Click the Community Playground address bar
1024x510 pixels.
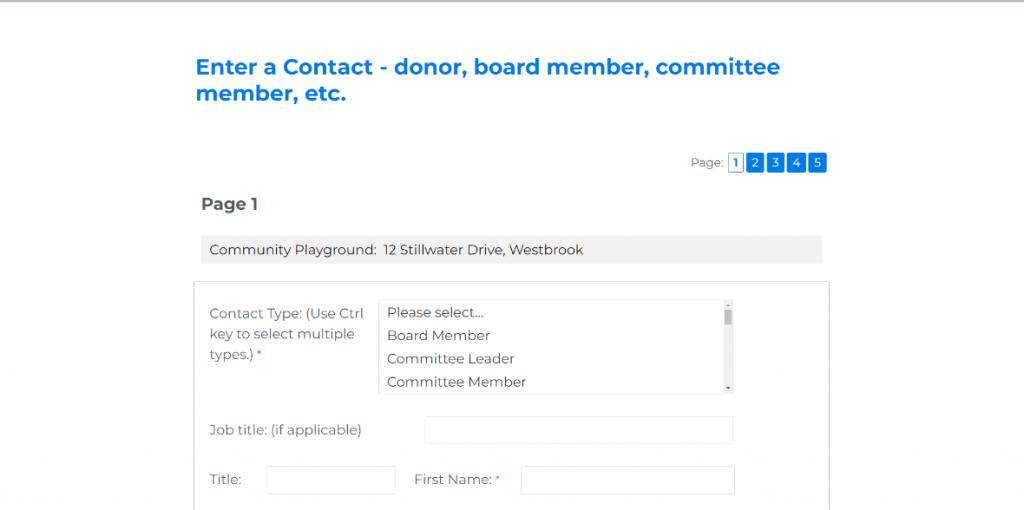(510, 250)
